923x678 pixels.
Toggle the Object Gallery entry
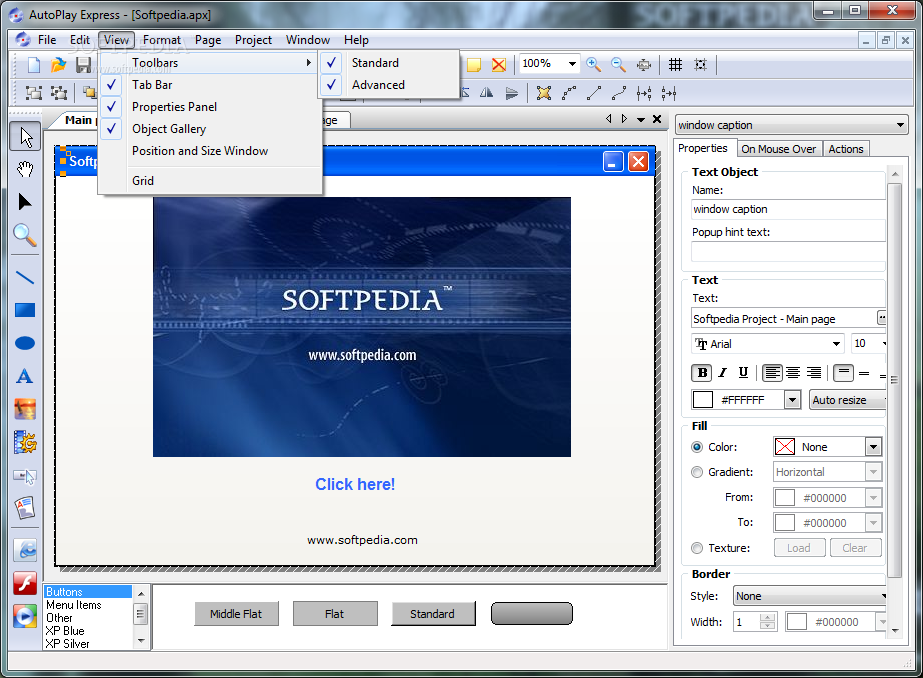click(x=210, y=129)
